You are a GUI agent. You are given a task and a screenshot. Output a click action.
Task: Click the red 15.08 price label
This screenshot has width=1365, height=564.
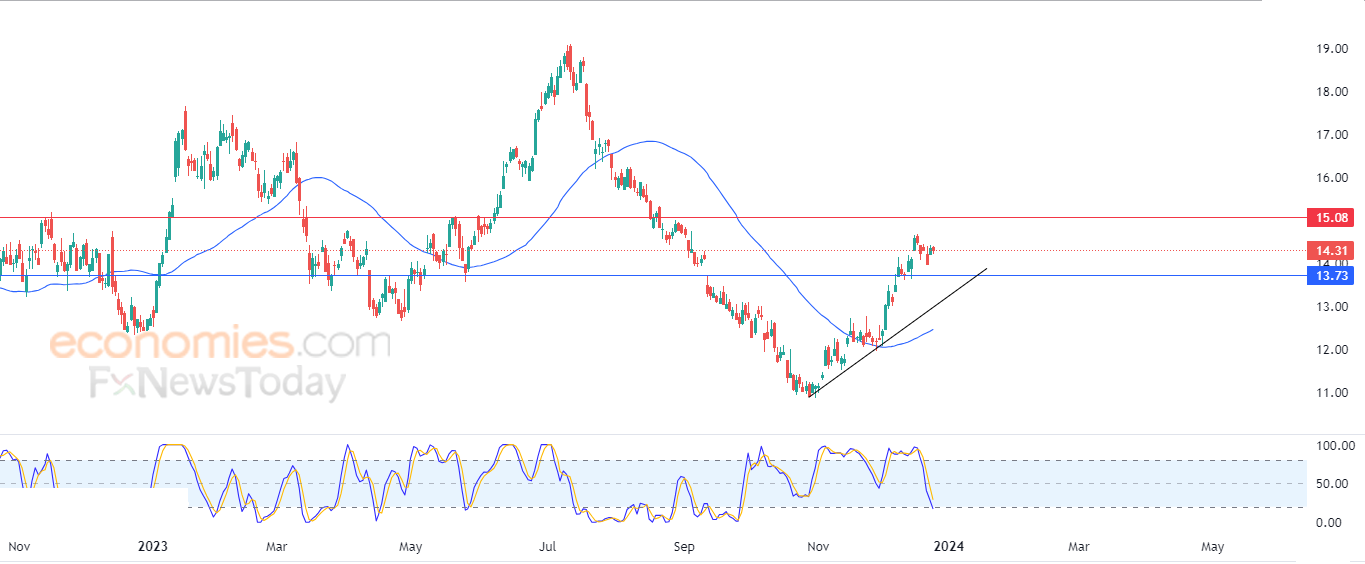click(1330, 218)
